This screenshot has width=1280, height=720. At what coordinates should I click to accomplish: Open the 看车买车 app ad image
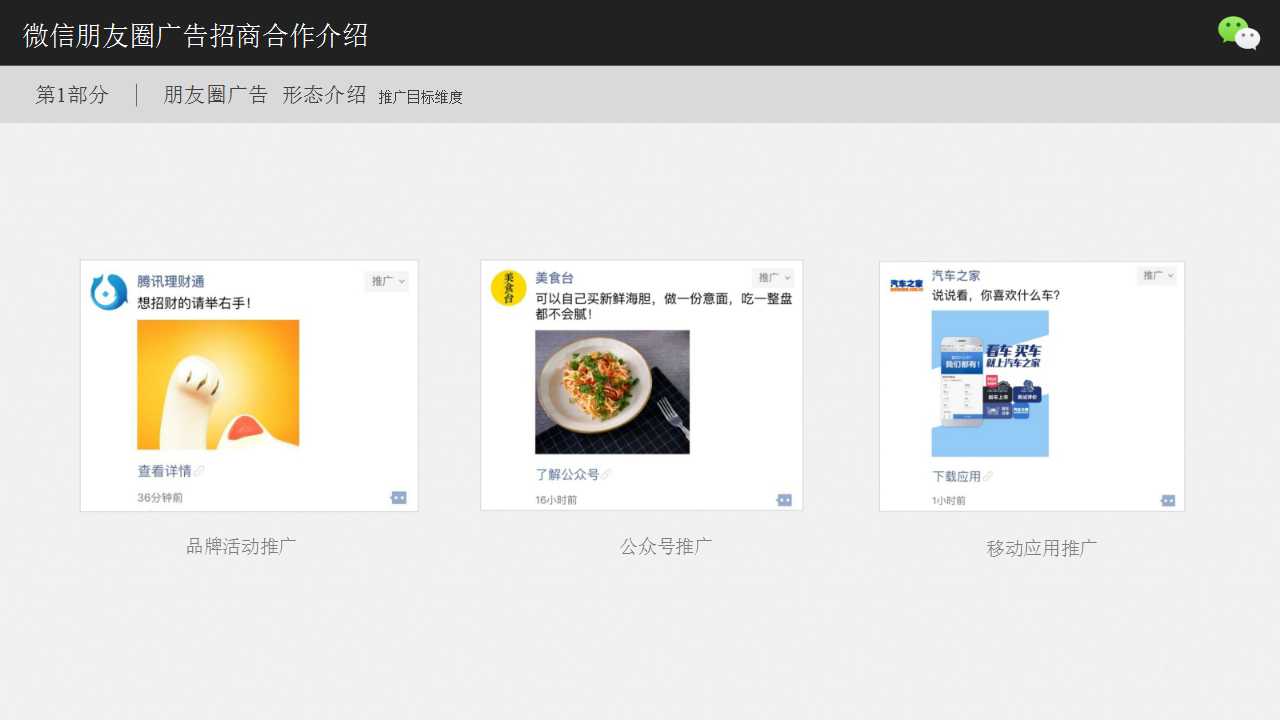coord(990,383)
